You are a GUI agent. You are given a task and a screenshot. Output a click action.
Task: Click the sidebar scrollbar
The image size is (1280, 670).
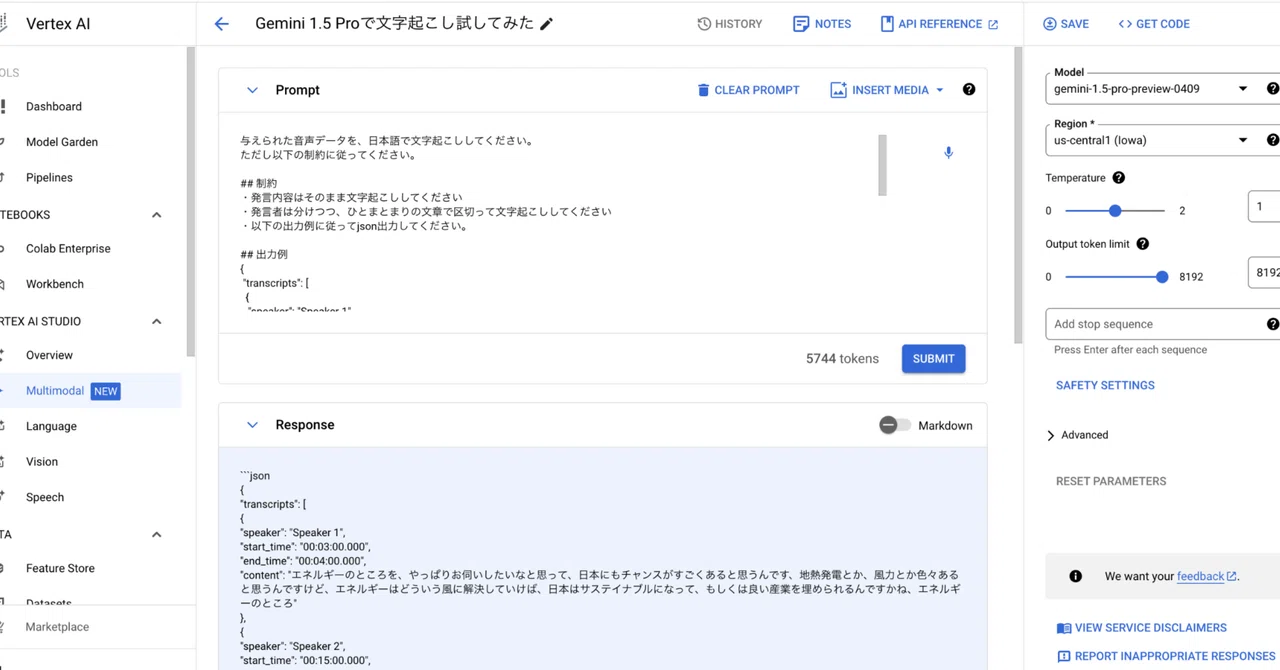click(191, 202)
